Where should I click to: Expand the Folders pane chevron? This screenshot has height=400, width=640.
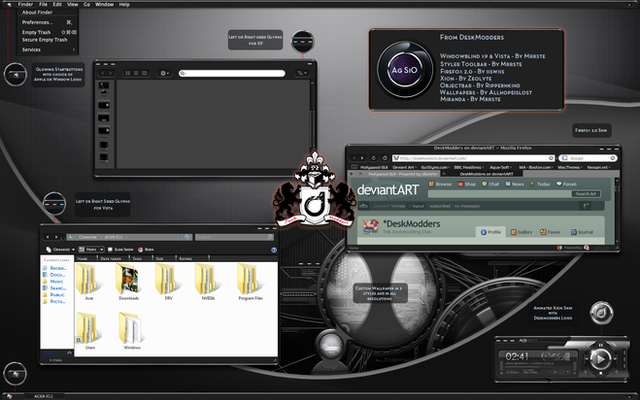pos(69,353)
